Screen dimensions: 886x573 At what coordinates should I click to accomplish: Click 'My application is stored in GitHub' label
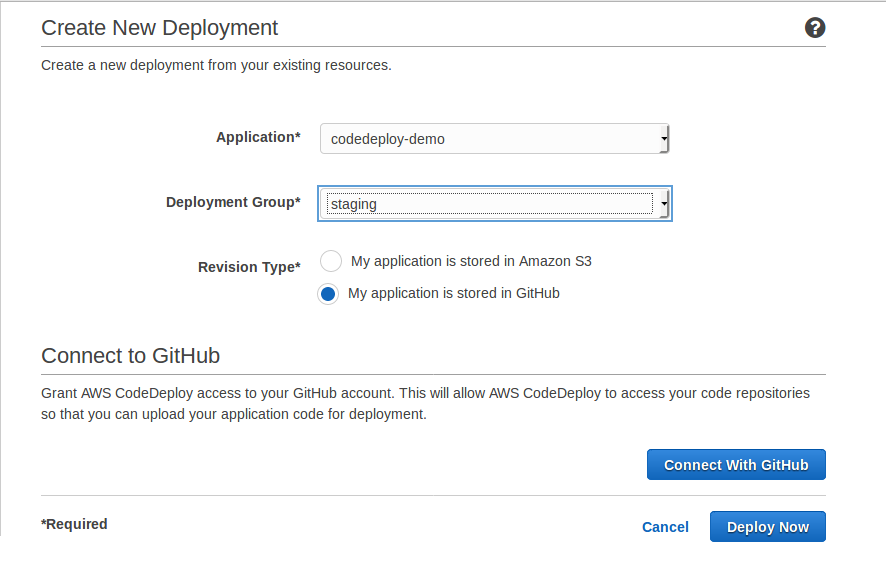454,293
